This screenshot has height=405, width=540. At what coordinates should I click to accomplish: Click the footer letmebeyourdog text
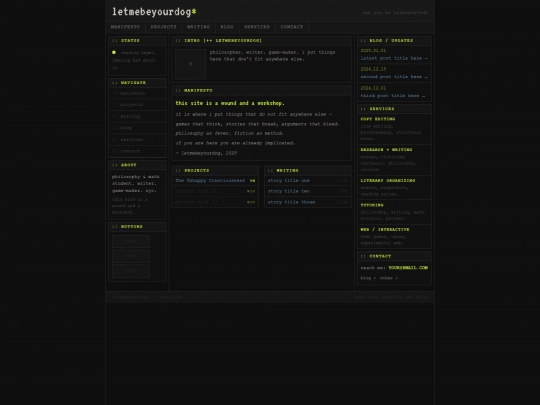(129, 297)
